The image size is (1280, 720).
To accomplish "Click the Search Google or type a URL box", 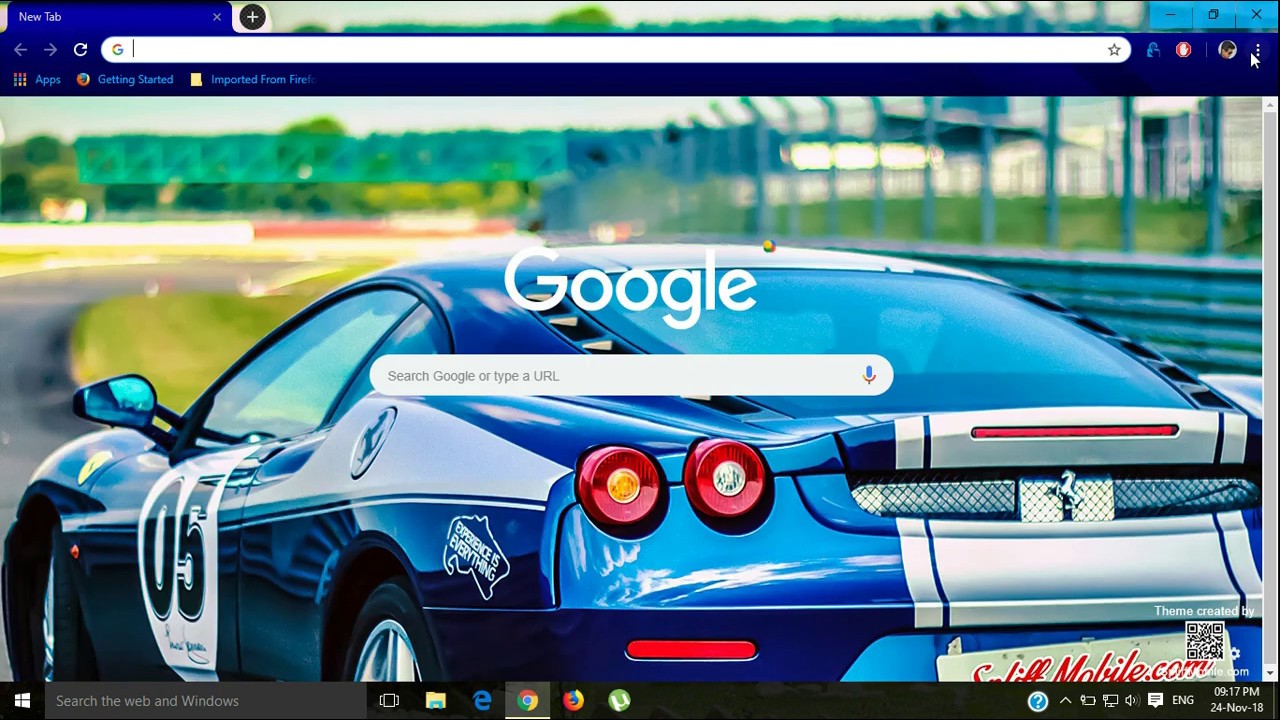I will (x=631, y=376).
